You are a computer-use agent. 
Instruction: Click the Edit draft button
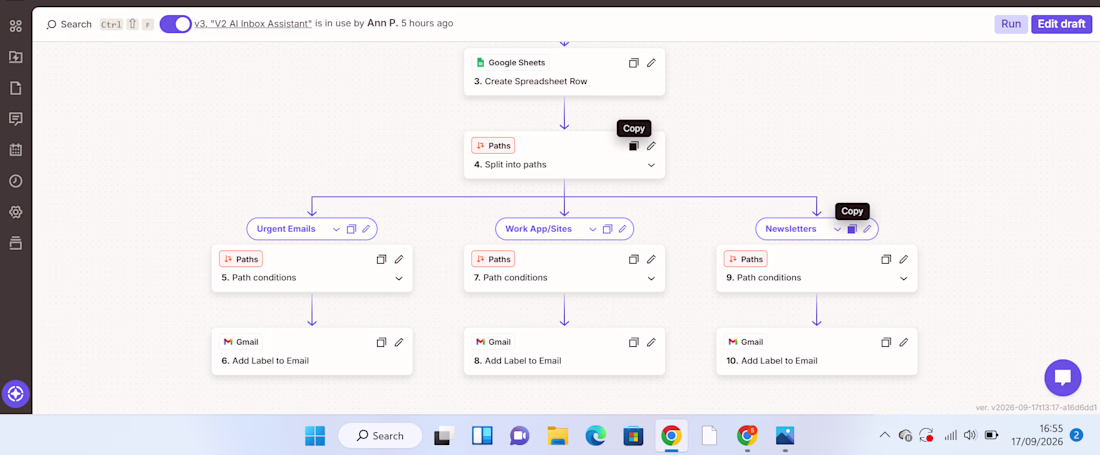pos(1061,24)
